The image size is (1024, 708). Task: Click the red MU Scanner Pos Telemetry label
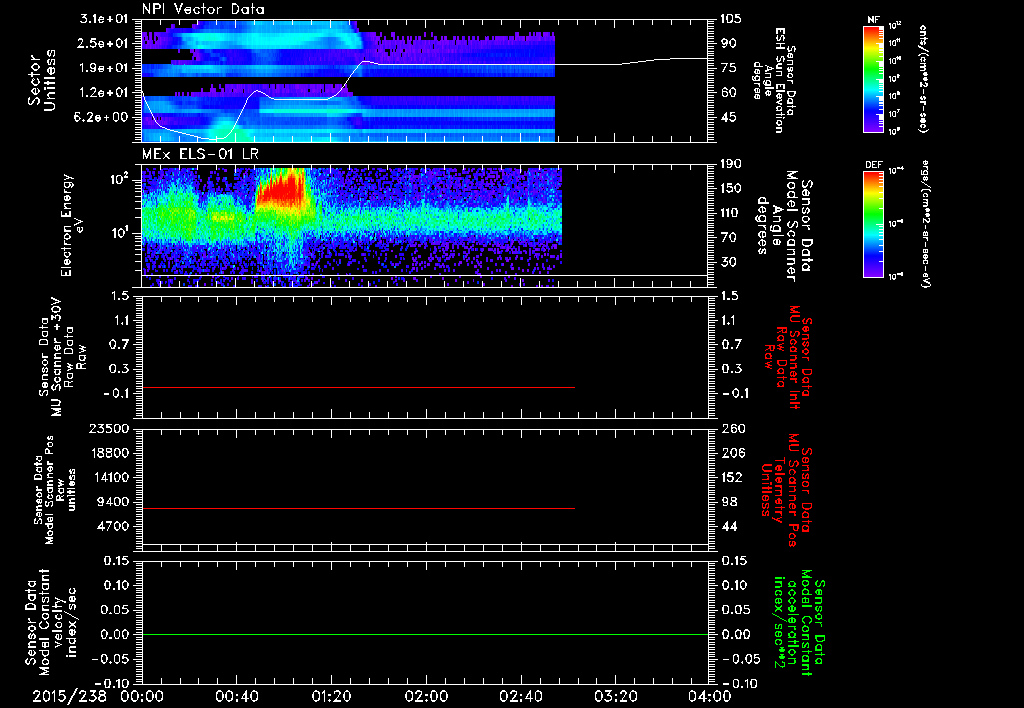tap(786, 490)
